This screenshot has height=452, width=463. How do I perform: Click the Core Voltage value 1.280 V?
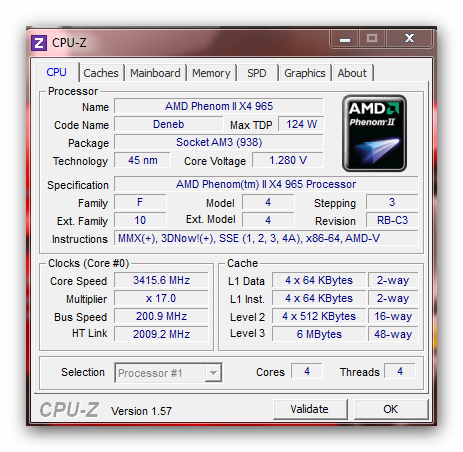pos(288,160)
